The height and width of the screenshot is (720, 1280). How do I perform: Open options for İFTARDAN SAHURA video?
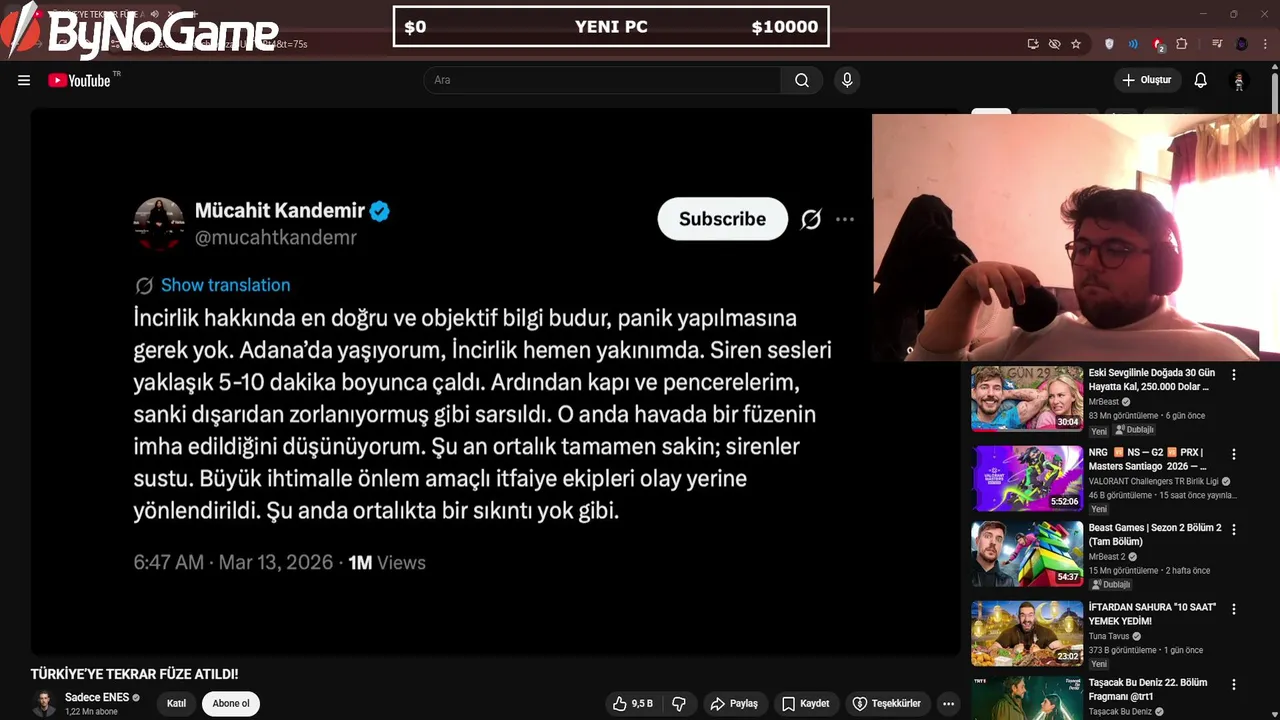(x=1233, y=608)
